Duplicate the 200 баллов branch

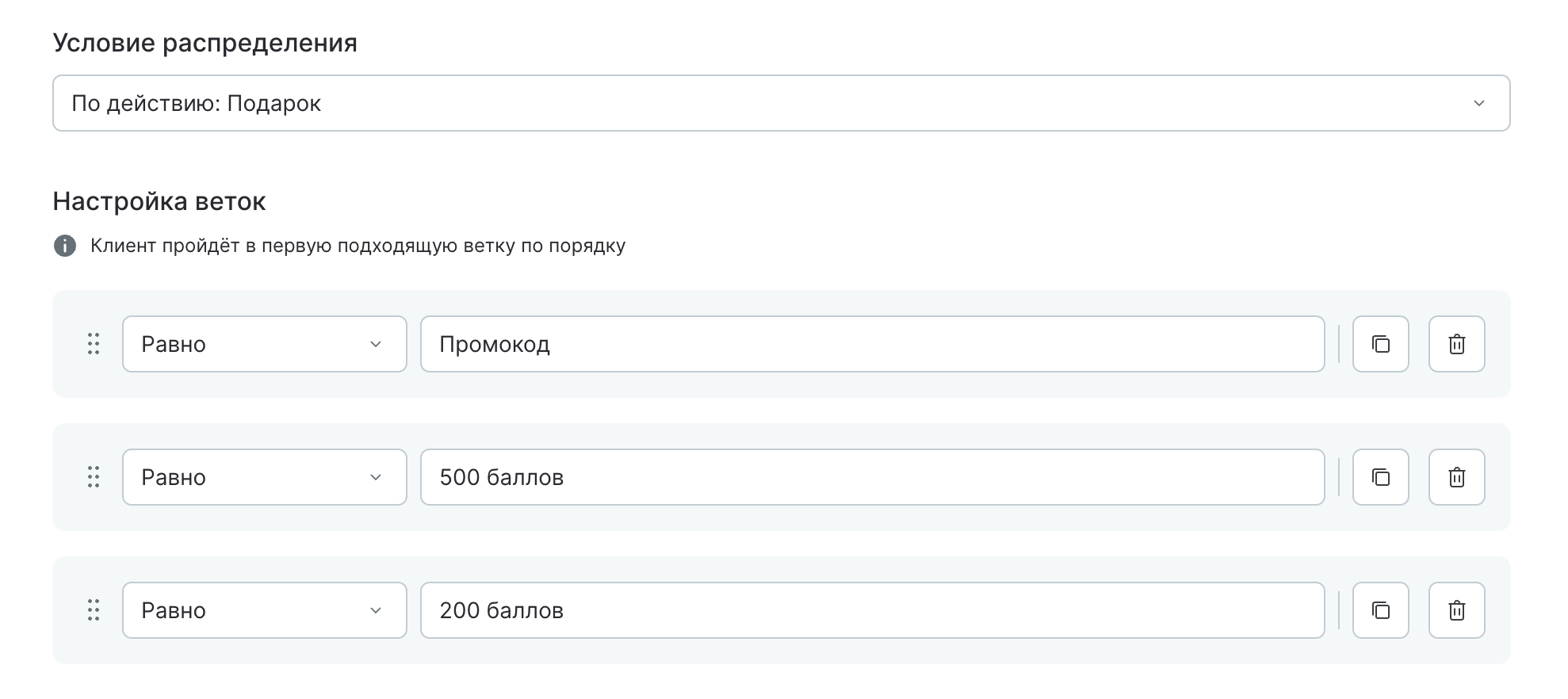pyautogui.click(x=1380, y=610)
